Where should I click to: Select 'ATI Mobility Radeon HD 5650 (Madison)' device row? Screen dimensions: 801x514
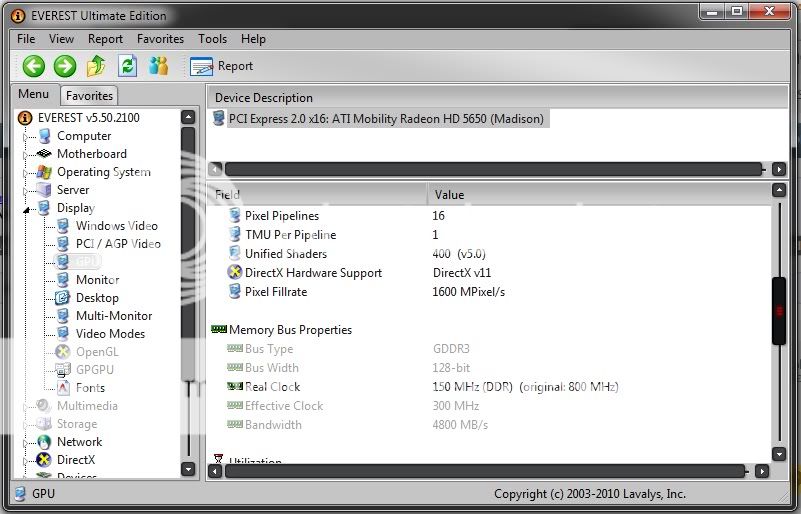tap(386, 119)
